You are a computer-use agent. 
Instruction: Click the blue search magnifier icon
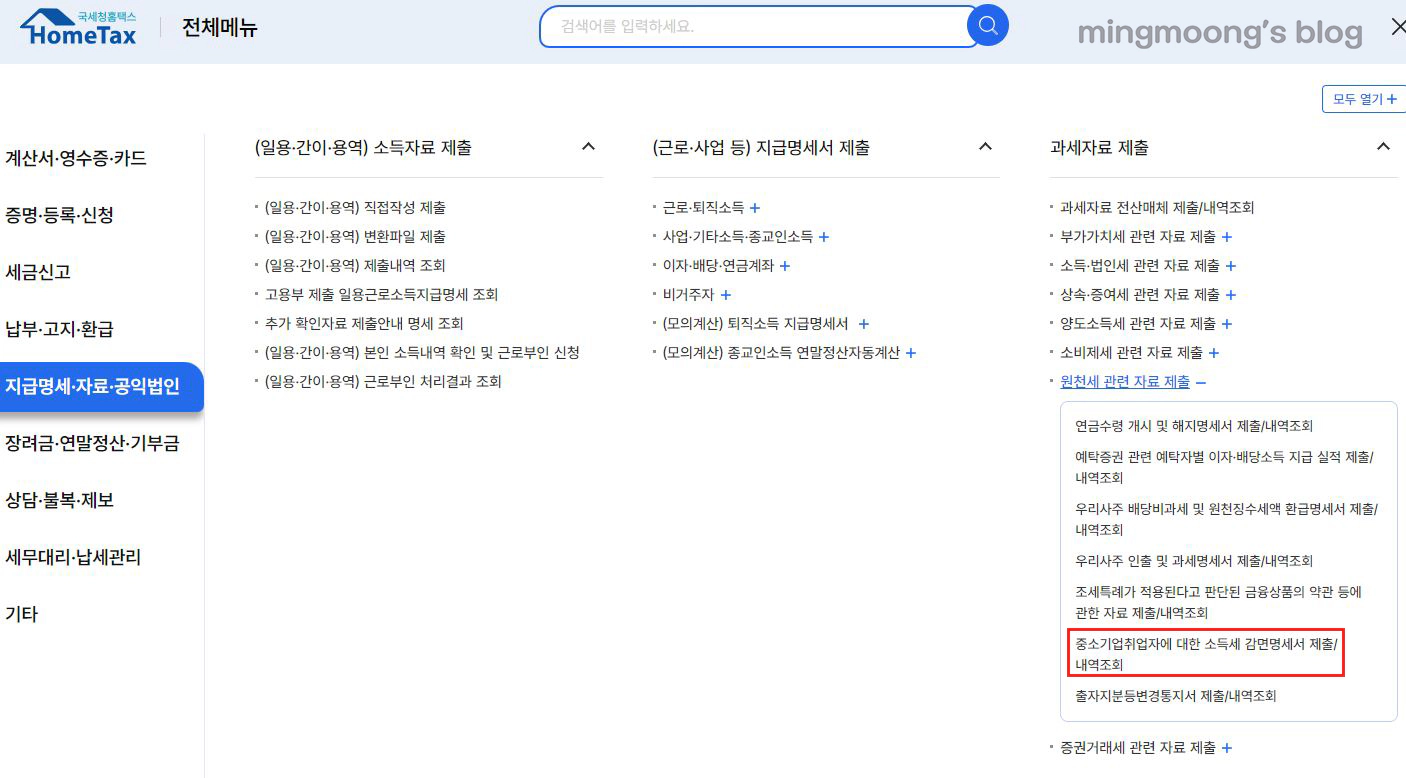point(986,26)
